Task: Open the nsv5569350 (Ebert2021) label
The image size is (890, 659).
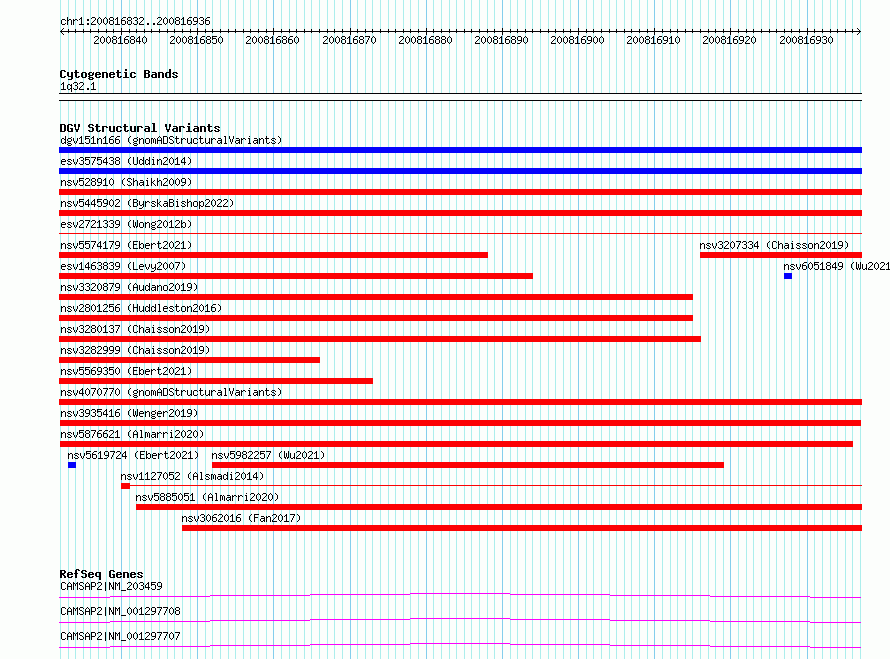Action: (x=126, y=371)
